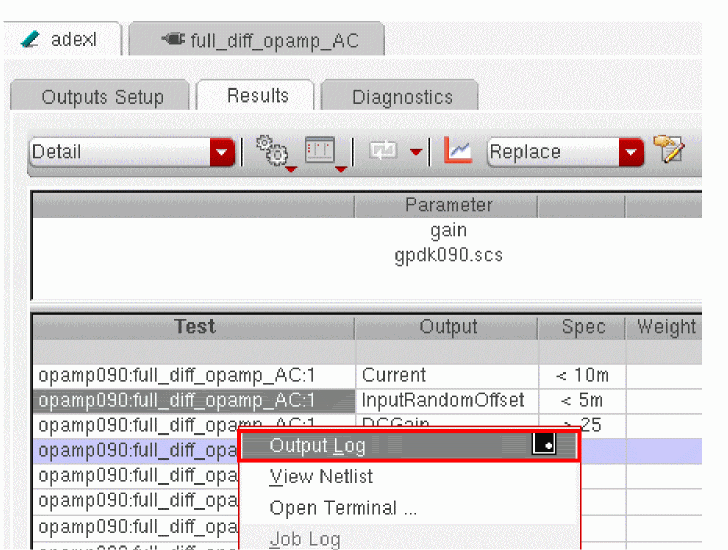The height and width of the screenshot is (550, 728).
Task: Choose Output Log from the context menu
Action: click(x=409, y=446)
